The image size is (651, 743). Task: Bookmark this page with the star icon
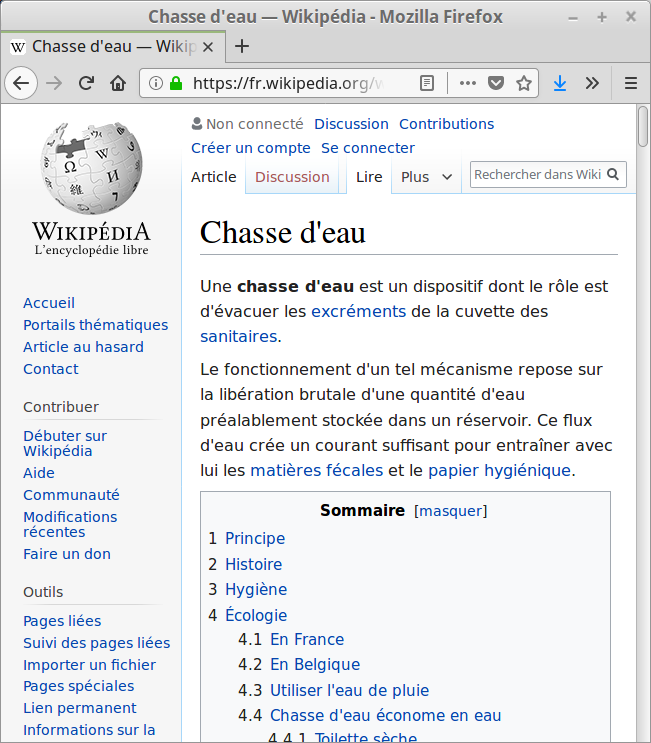point(523,84)
